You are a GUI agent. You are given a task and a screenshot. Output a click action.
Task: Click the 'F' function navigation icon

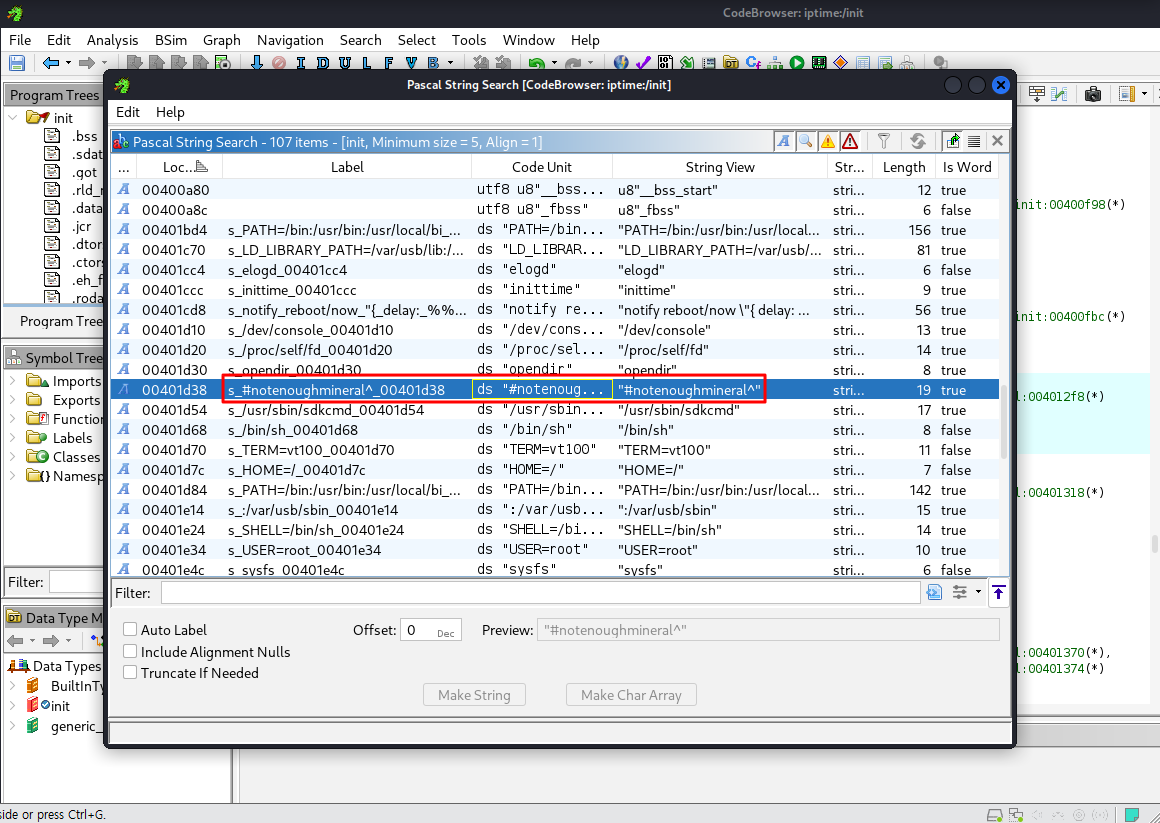coord(389,63)
